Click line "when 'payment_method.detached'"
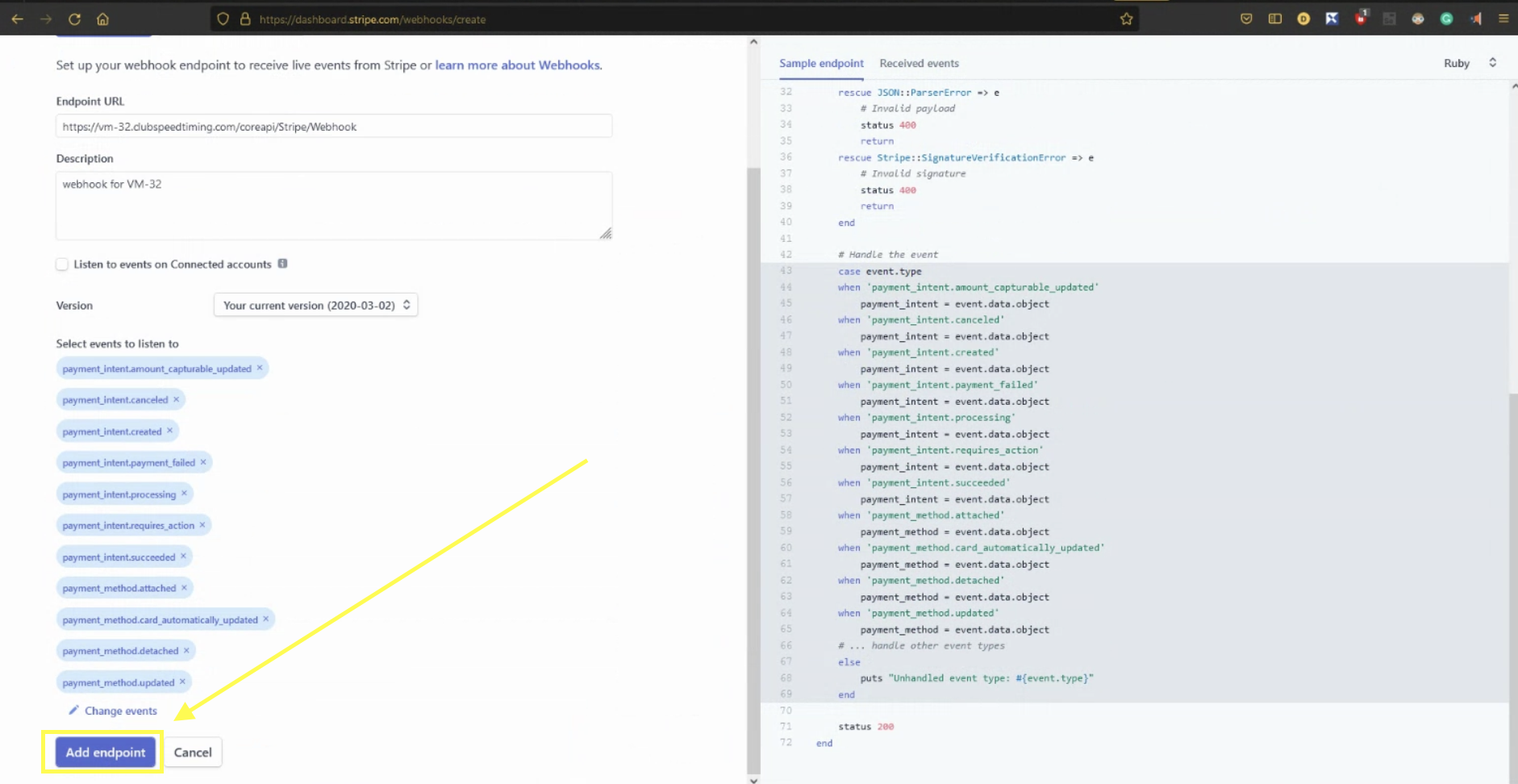Screen dimensions: 1518x784 (x=921, y=580)
